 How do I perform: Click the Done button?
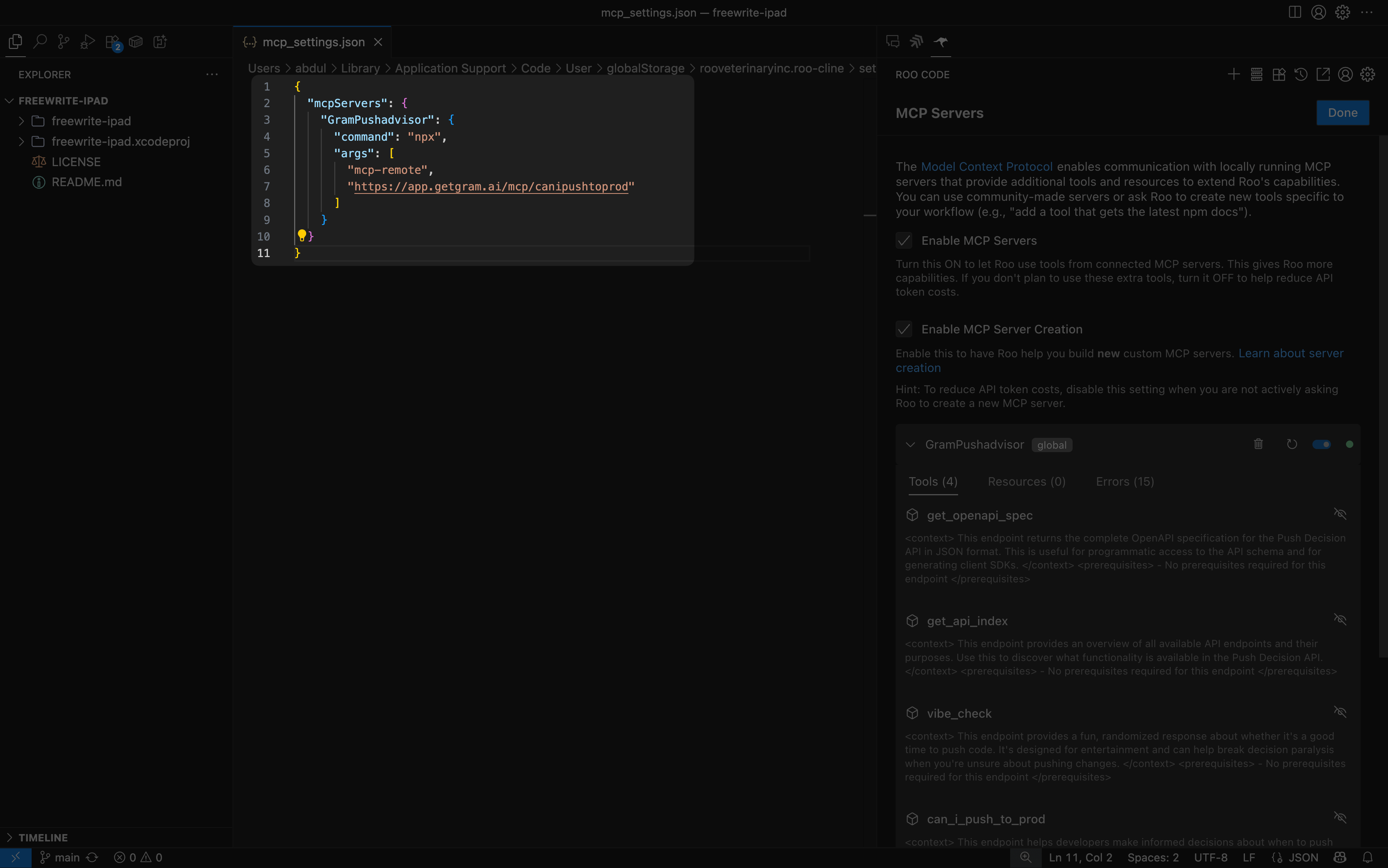pyautogui.click(x=1342, y=113)
